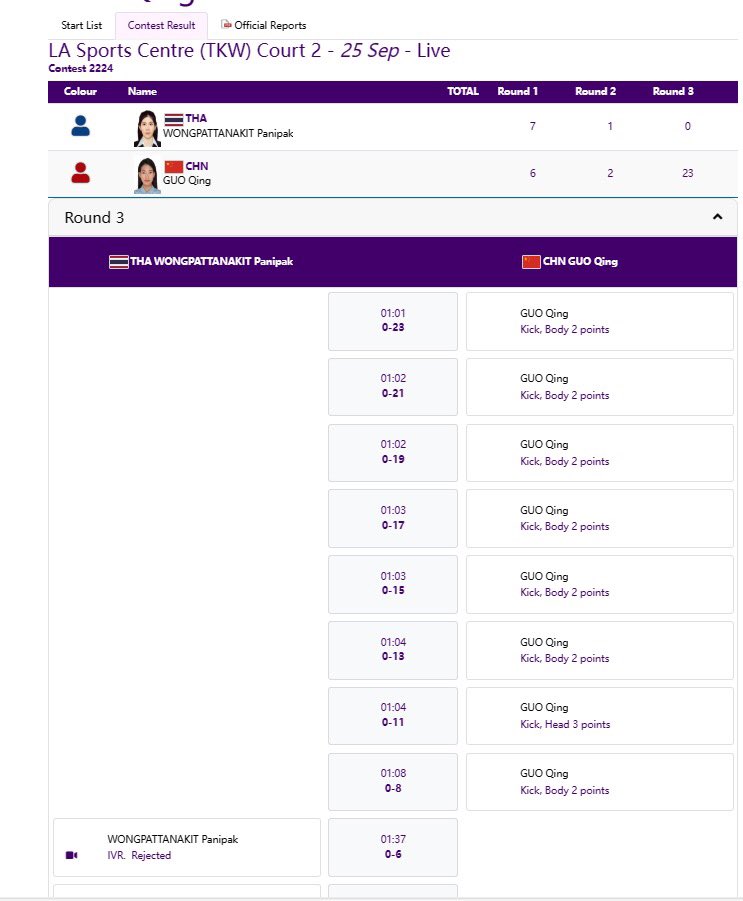Select the IVR. Rejected text
Viewport: 743px width, 901px height.
pyautogui.click(x=139, y=855)
